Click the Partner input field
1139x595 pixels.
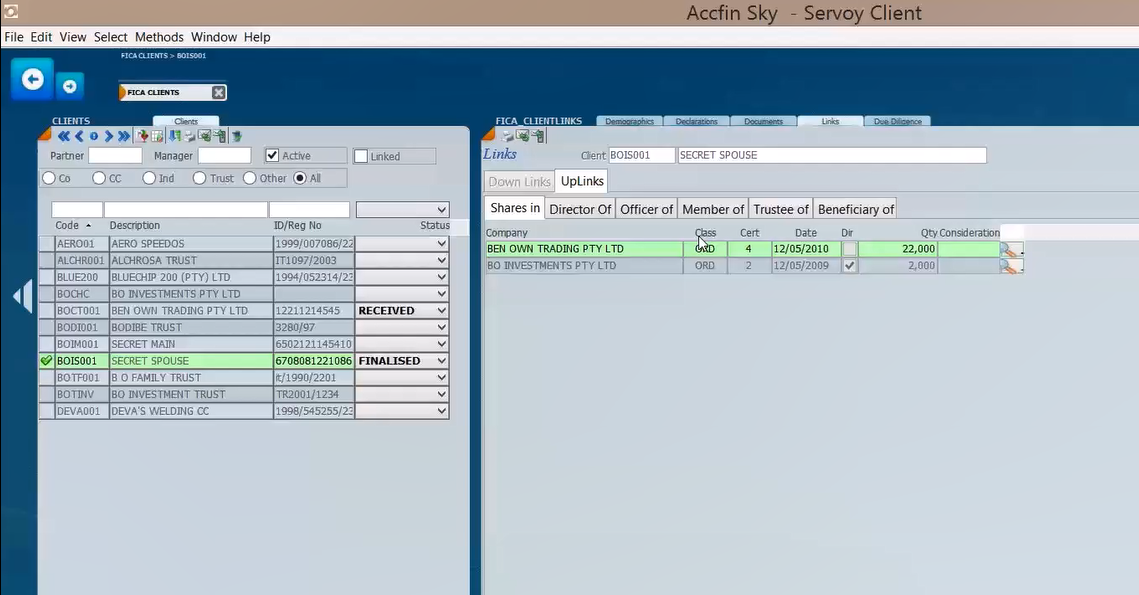click(x=115, y=156)
